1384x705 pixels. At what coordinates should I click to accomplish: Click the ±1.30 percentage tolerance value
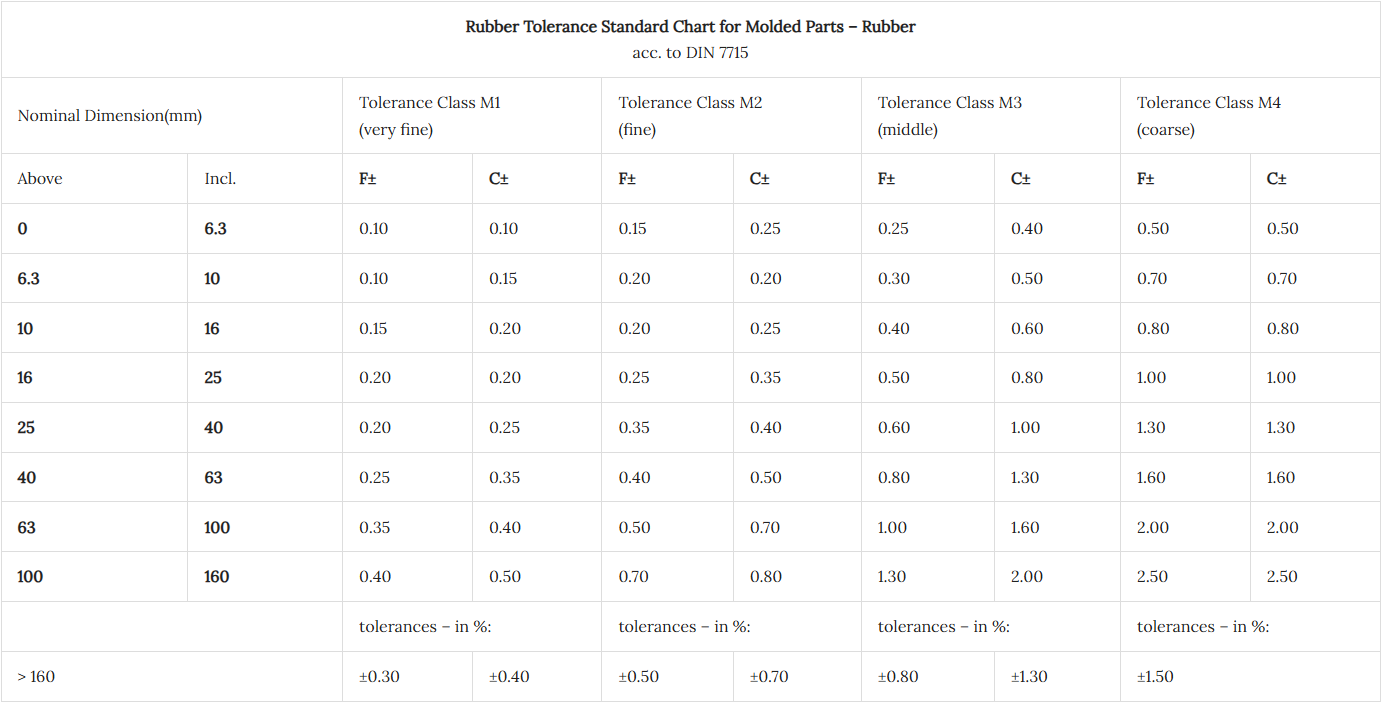coord(1029,677)
